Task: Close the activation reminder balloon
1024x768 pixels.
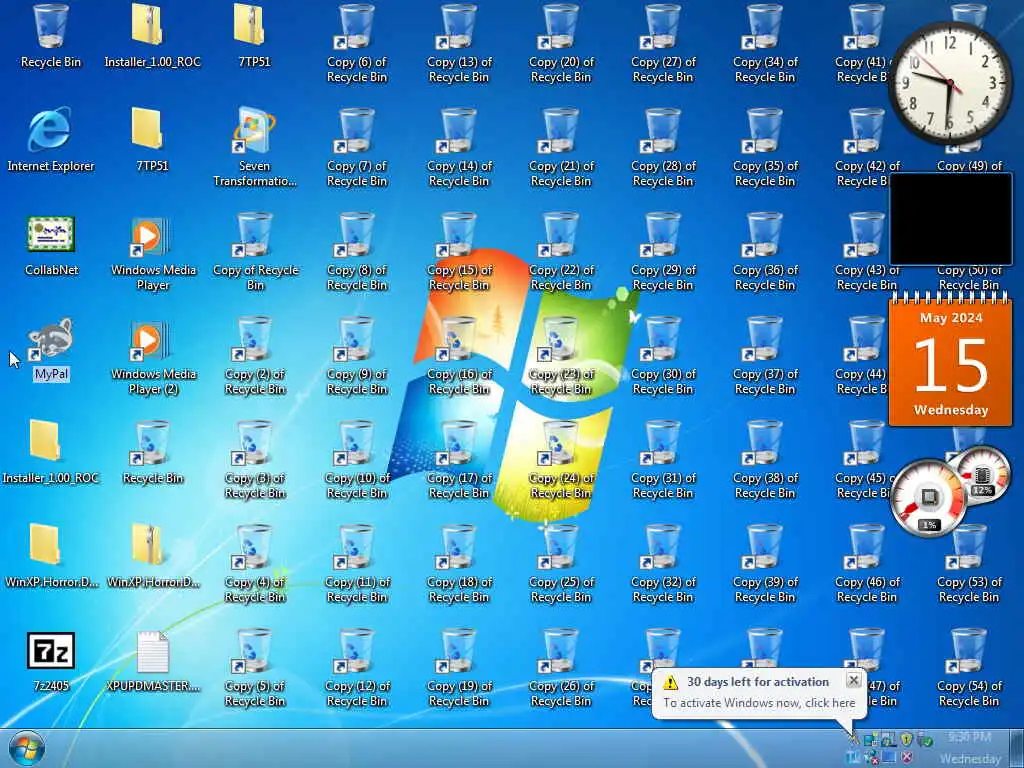Action: click(x=853, y=680)
